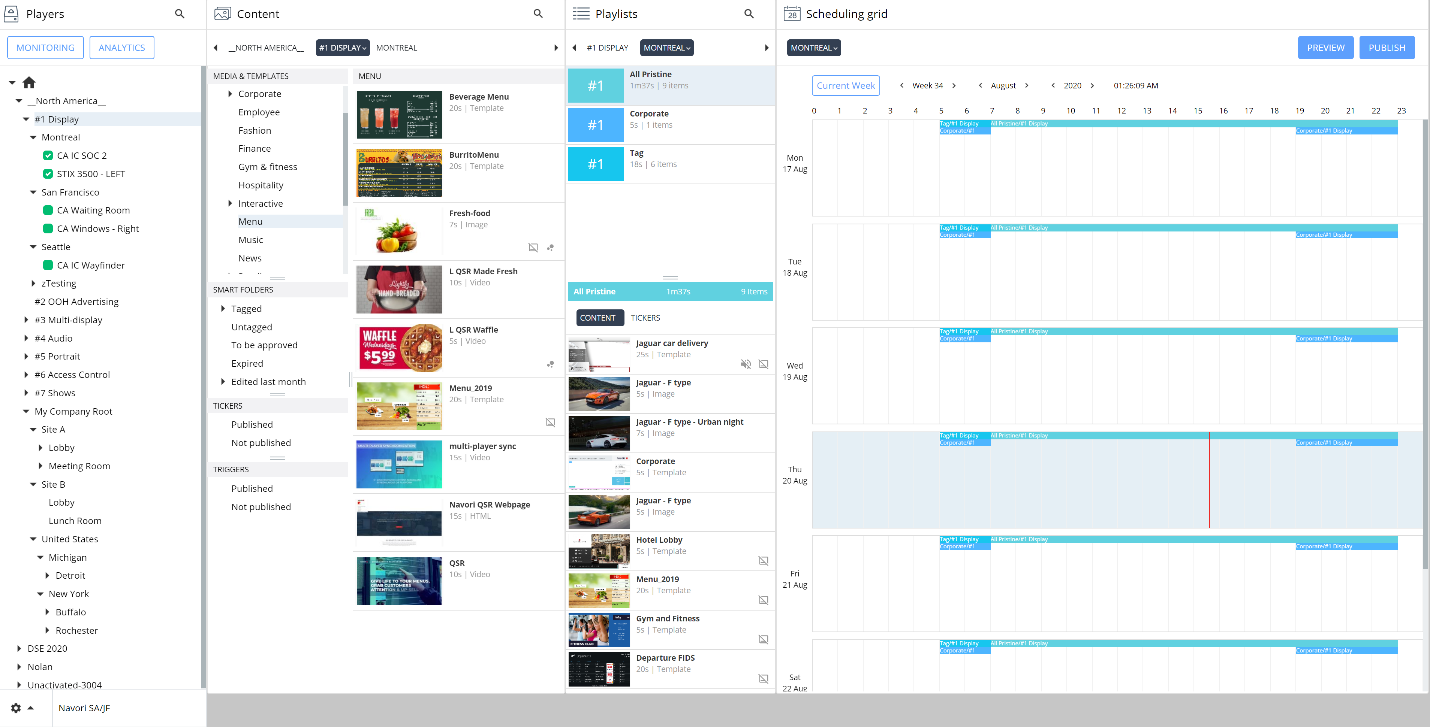Open the MONTREAL dropdown in Scheduling grid
The width and height of the screenshot is (1430, 727).
814,48
